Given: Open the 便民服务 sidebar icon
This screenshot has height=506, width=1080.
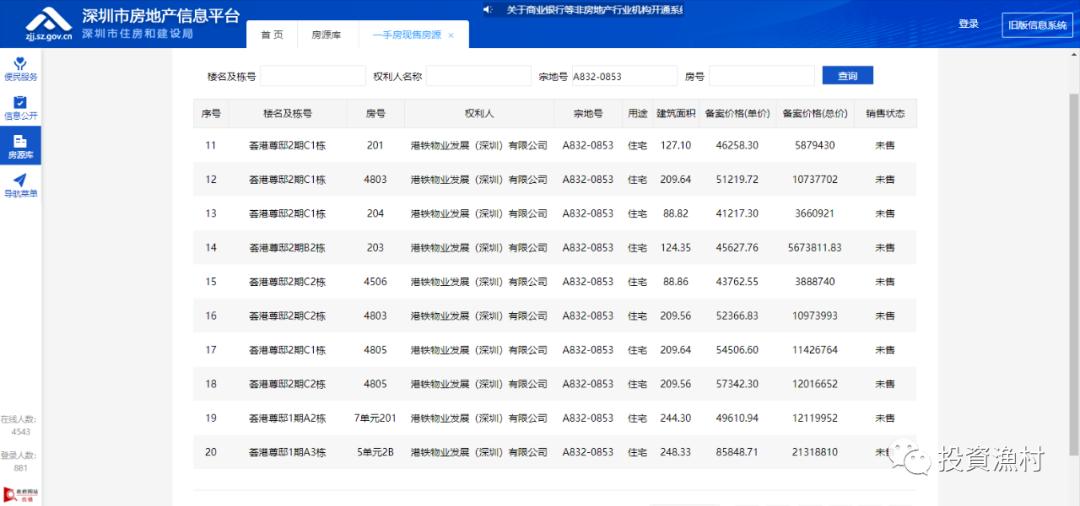Looking at the screenshot, I should pyautogui.click(x=20, y=70).
